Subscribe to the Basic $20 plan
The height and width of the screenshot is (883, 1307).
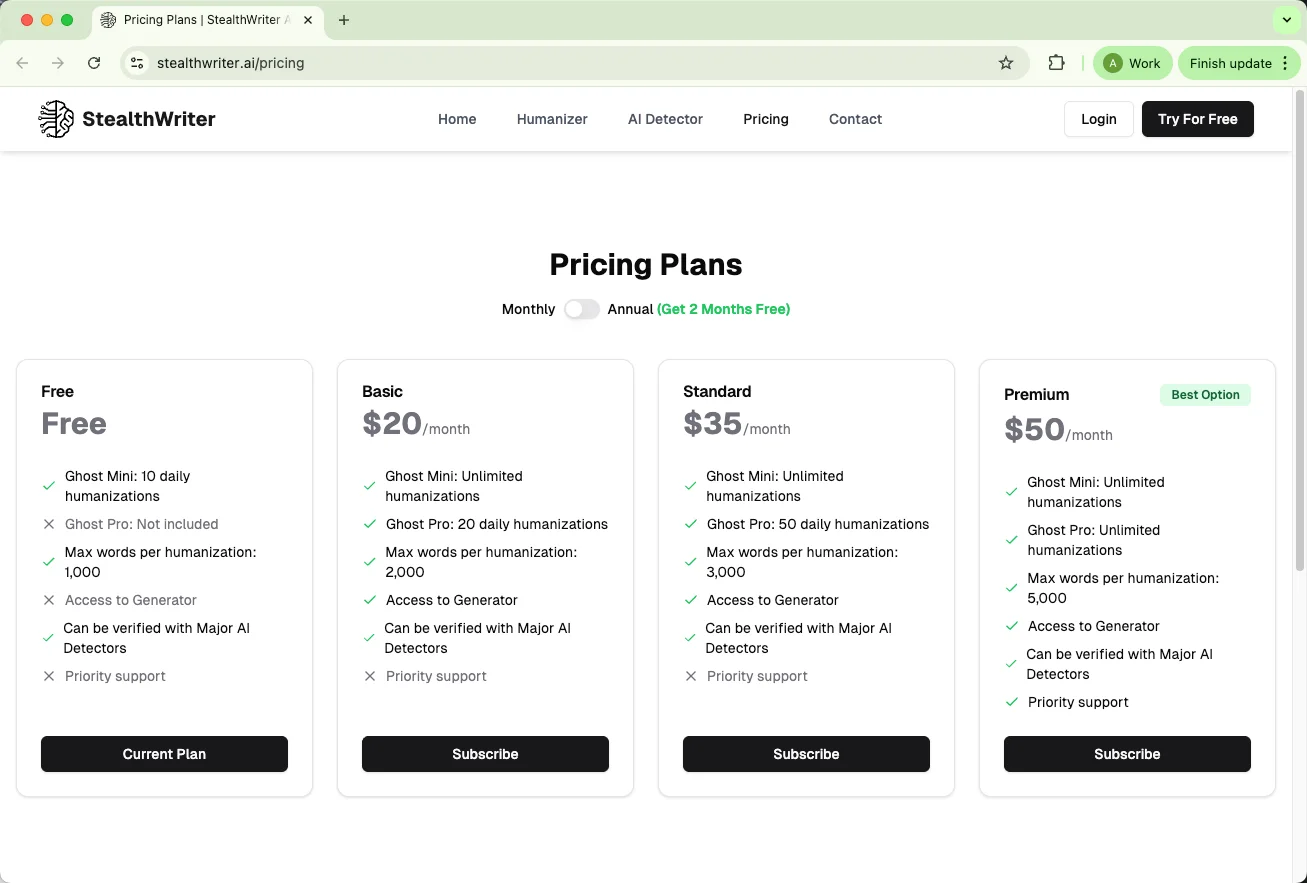point(485,754)
